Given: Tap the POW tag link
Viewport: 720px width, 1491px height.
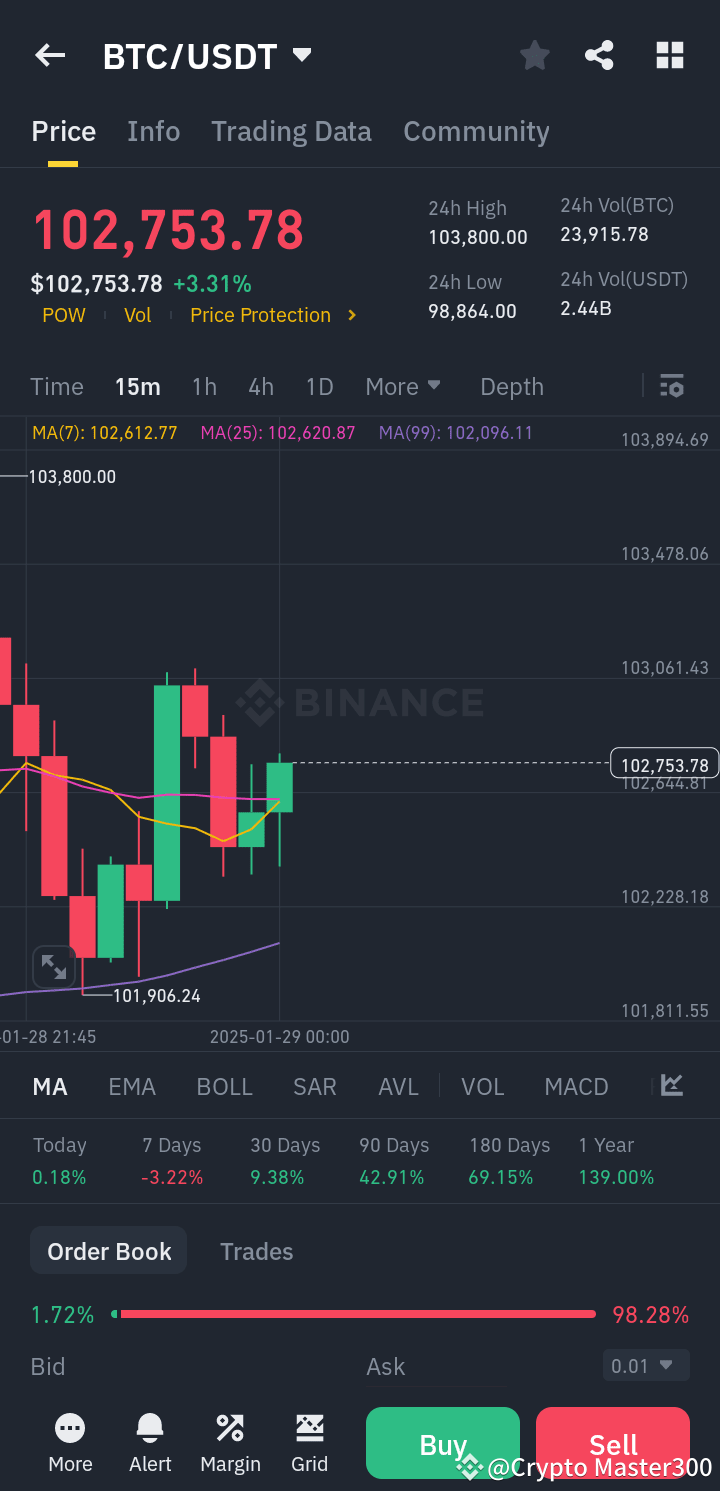Looking at the screenshot, I should 64,315.
